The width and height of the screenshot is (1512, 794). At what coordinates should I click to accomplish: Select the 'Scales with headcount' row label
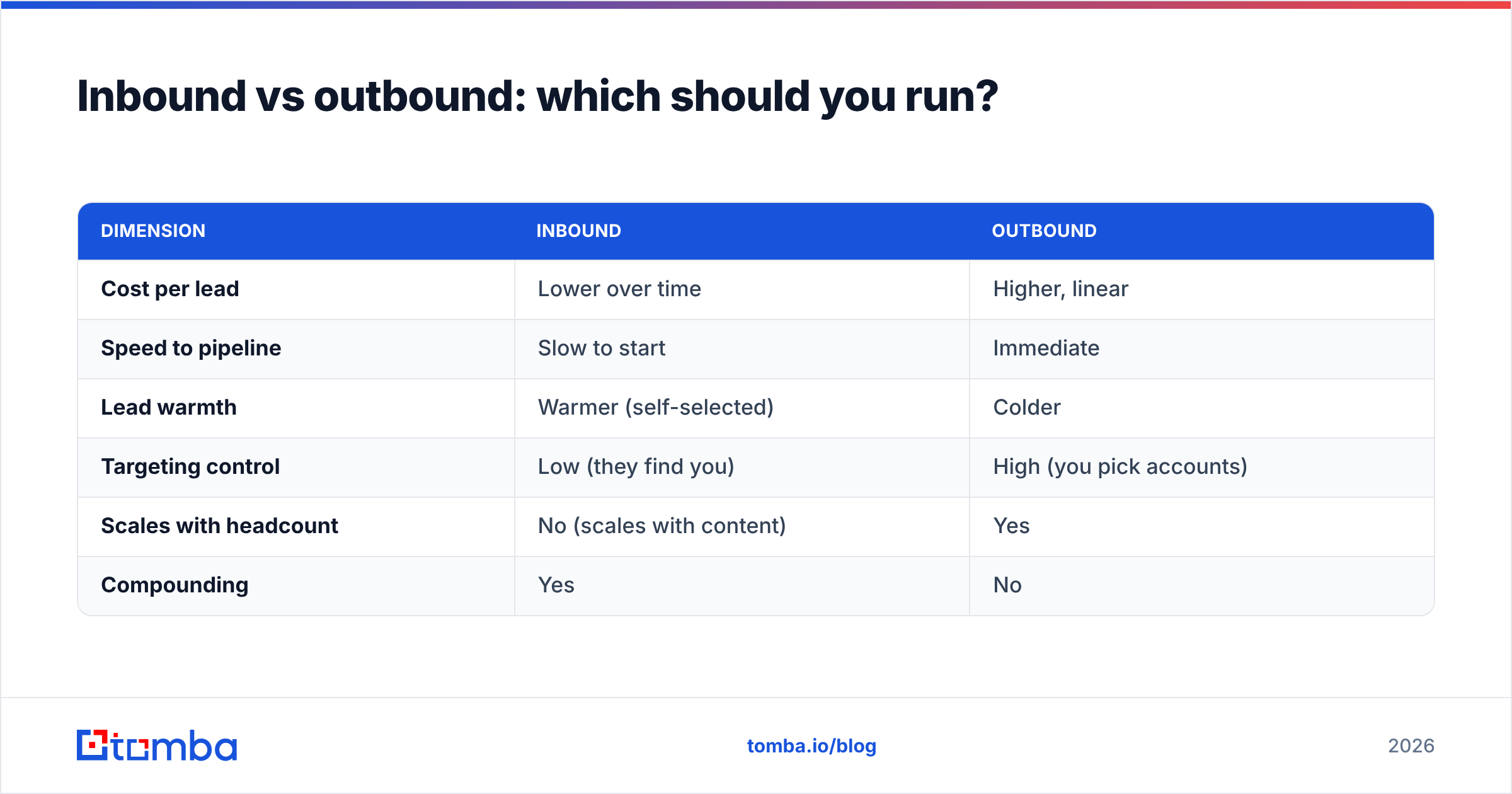point(219,526)
